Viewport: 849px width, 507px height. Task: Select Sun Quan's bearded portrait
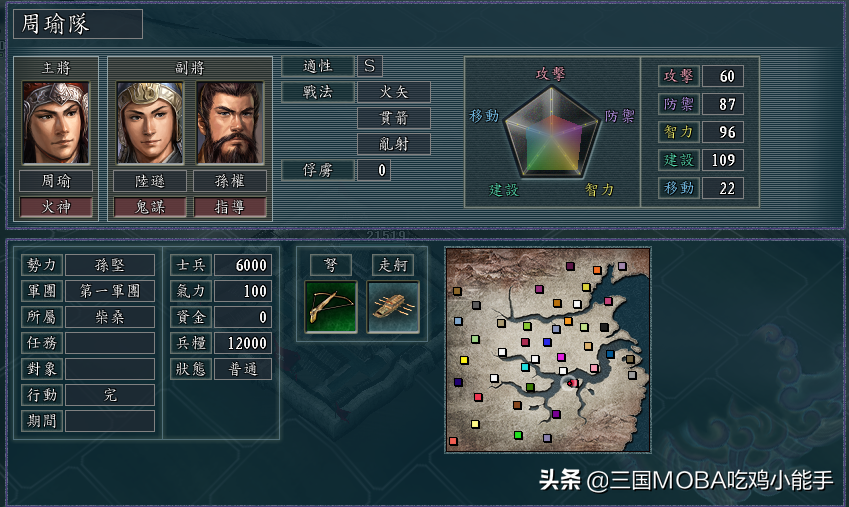point(230,123)
